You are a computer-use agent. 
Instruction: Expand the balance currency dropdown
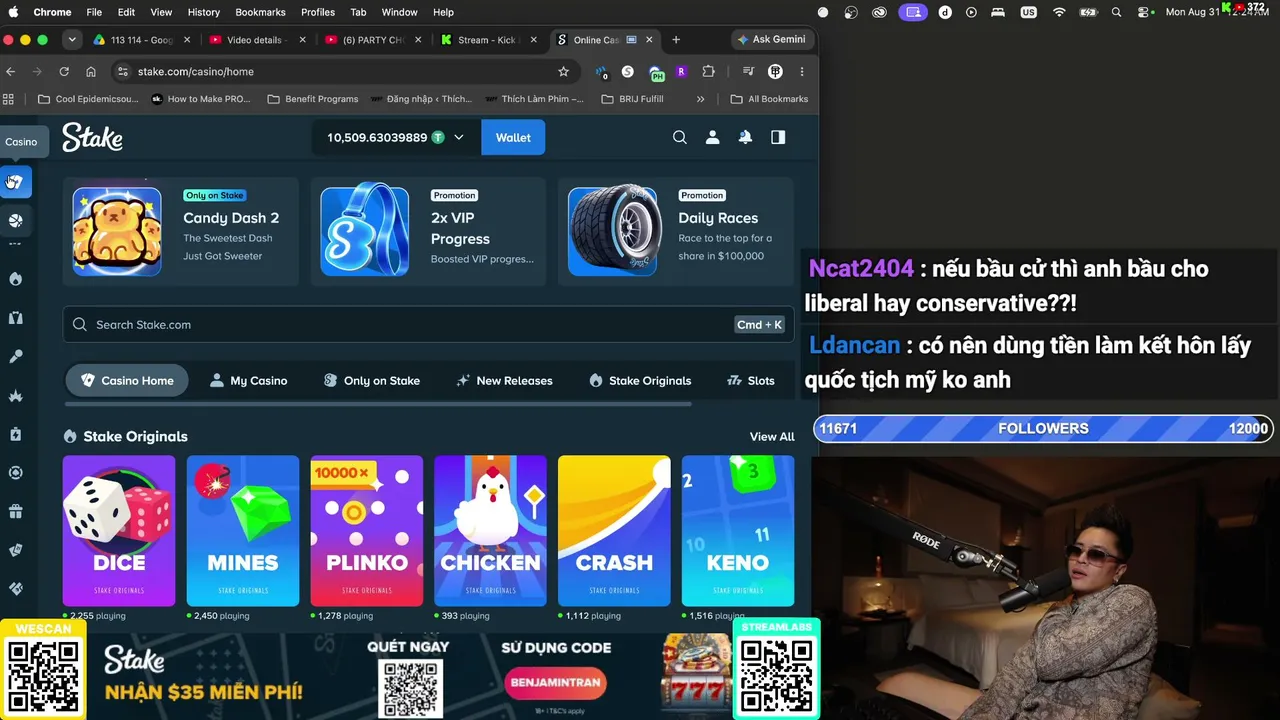459,137
